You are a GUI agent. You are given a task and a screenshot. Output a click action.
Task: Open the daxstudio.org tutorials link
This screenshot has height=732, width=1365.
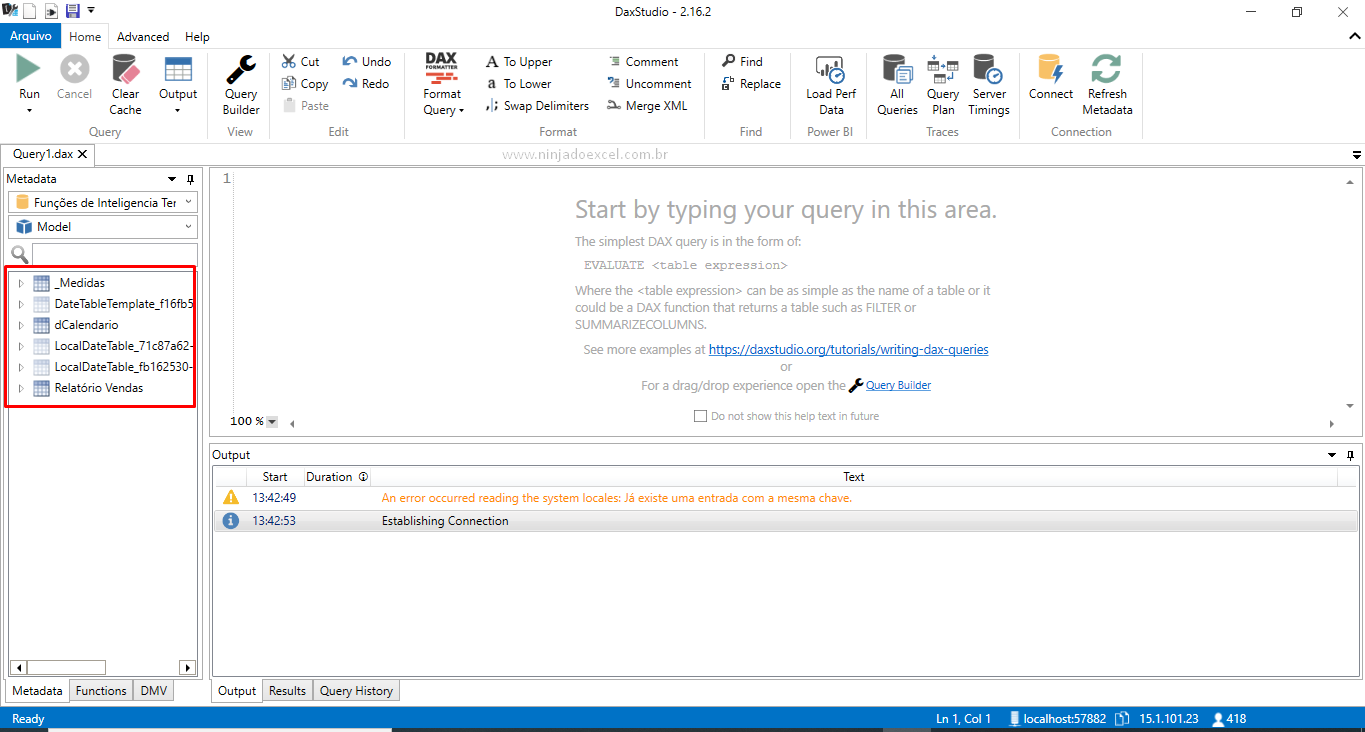click(x=849, y=350)
